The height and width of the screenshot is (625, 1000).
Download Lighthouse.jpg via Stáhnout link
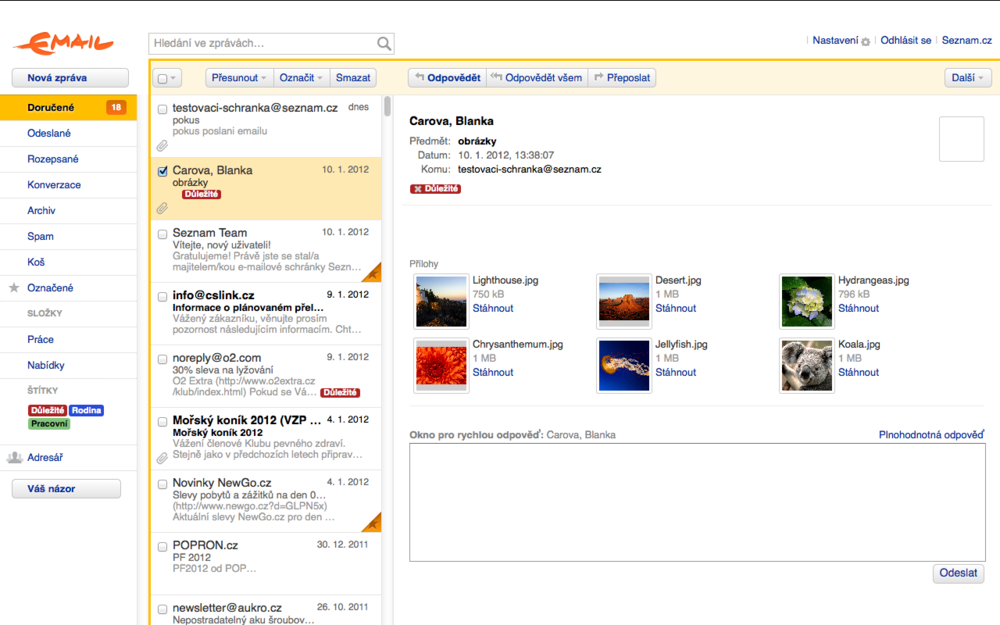[x=492, y=308]
